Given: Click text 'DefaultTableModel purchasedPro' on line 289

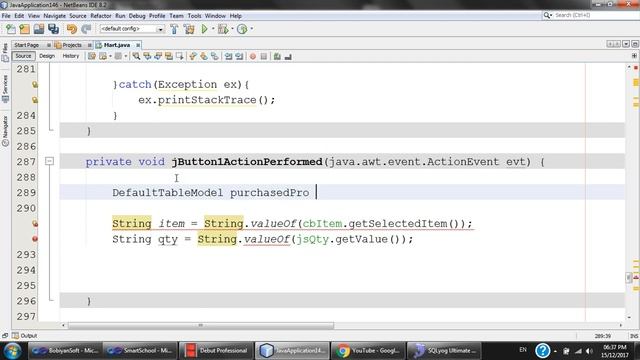Looking at the screenshot, I should [x=211, y=193].
